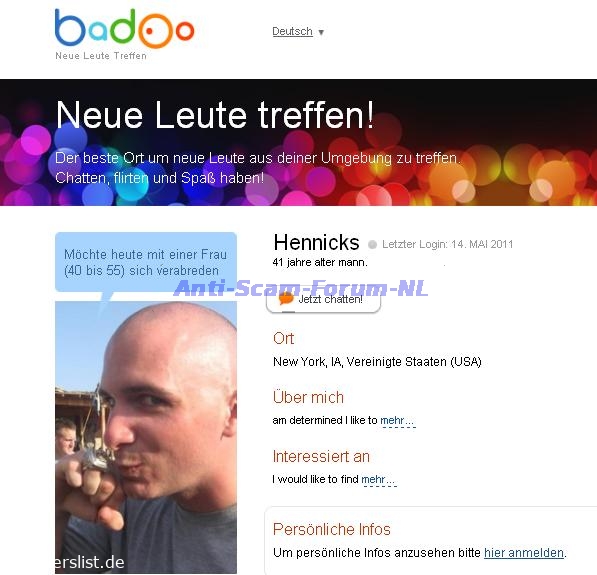This screenshot has height=575, width=597.
Task: Click the Letzter Login date text
Action: coord(448,244)
